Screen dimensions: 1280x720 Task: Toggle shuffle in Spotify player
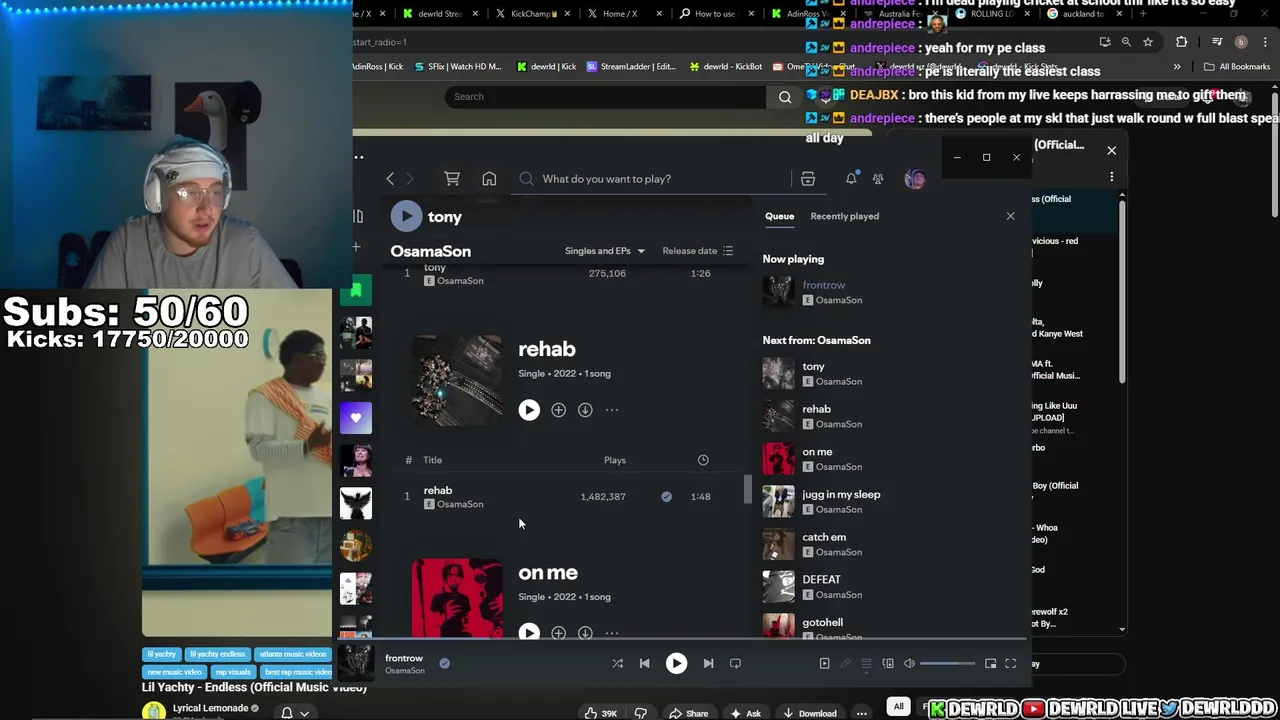click(x=617, y=663)
